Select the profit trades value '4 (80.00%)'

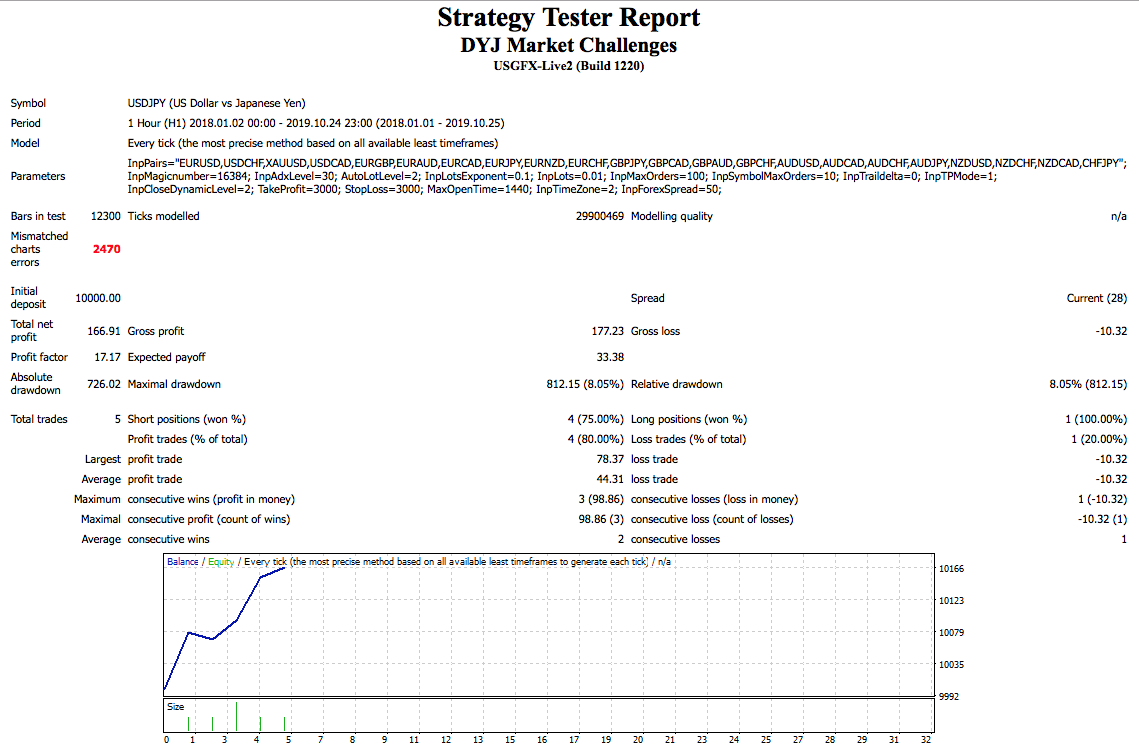(596, 439)
